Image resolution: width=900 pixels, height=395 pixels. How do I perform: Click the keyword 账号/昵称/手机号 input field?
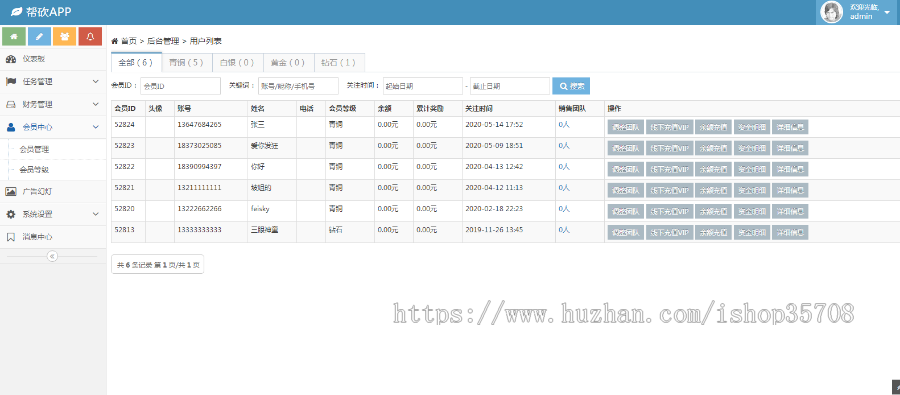298,86
